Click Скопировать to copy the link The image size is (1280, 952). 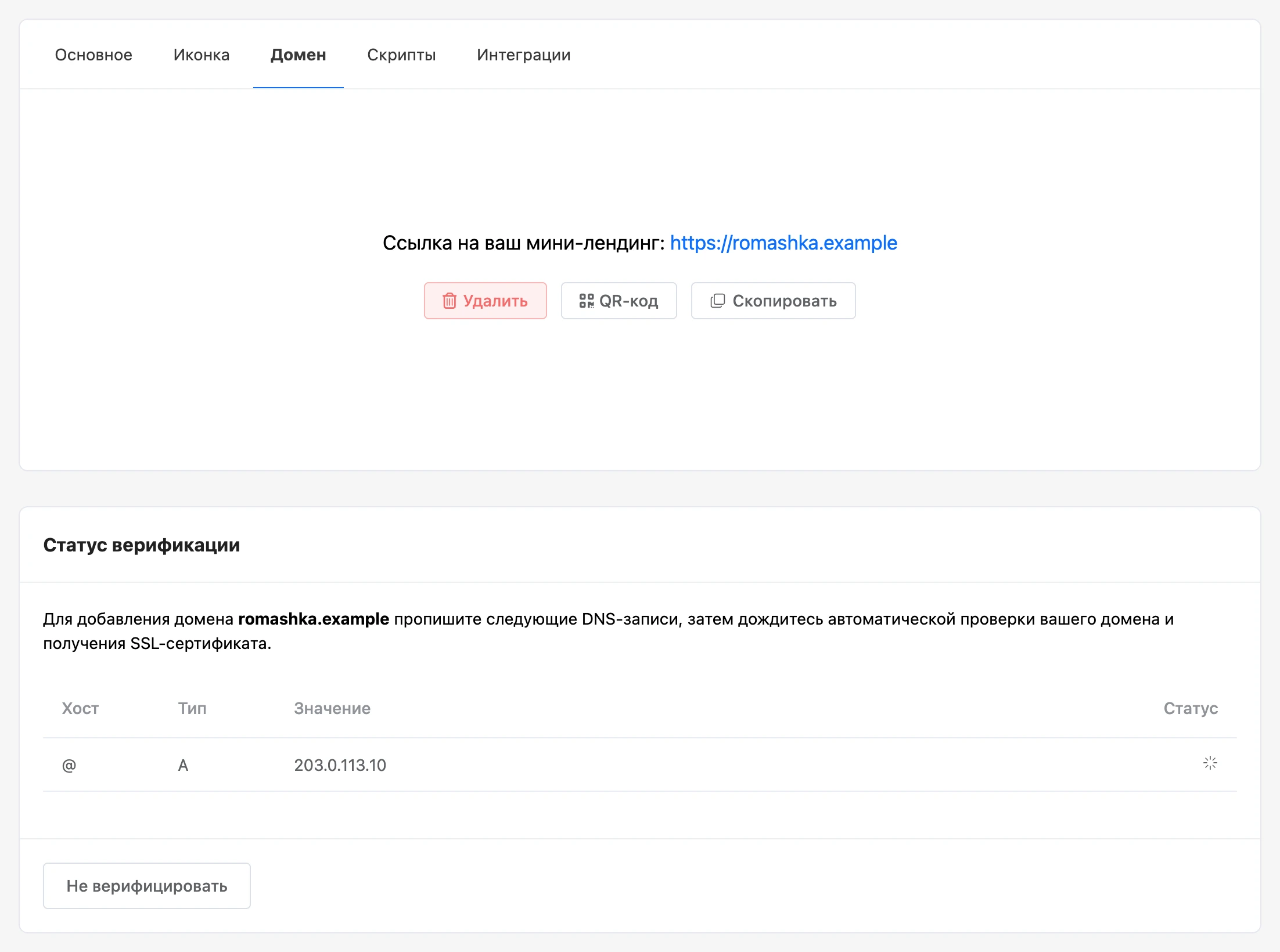(x=774, y=301)
